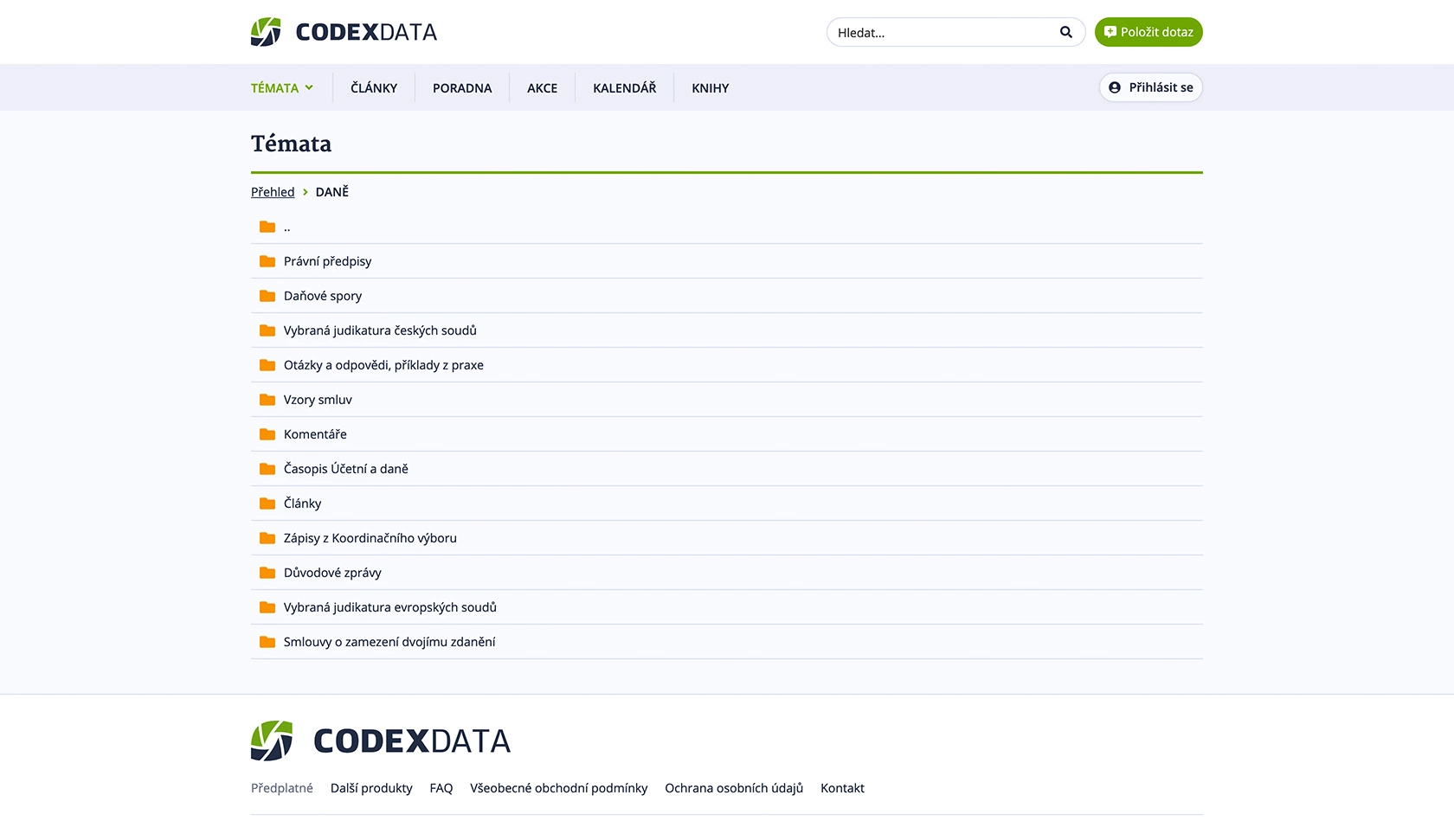The height and width of the screenshot is (840, 1454).
Task: Click folder icon beside Otázky a odpovědi
Action: click(x=267, y=365)
